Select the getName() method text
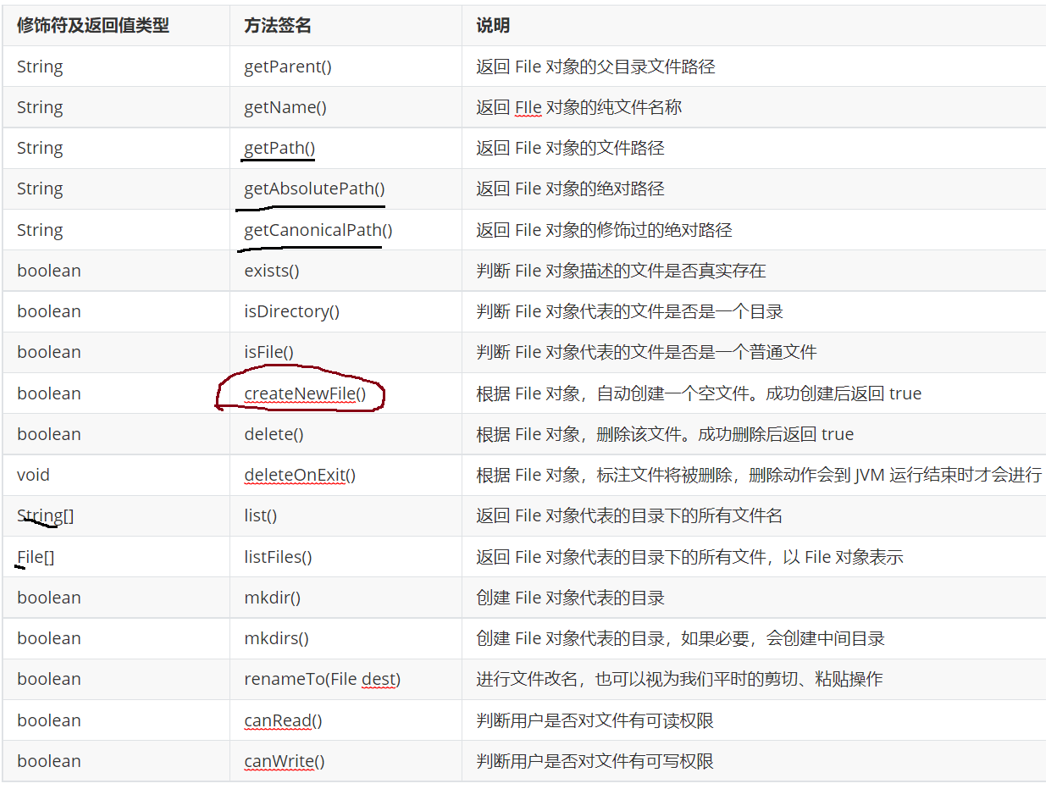Viewport: 1056px width, 787px height. pos(285,108)
